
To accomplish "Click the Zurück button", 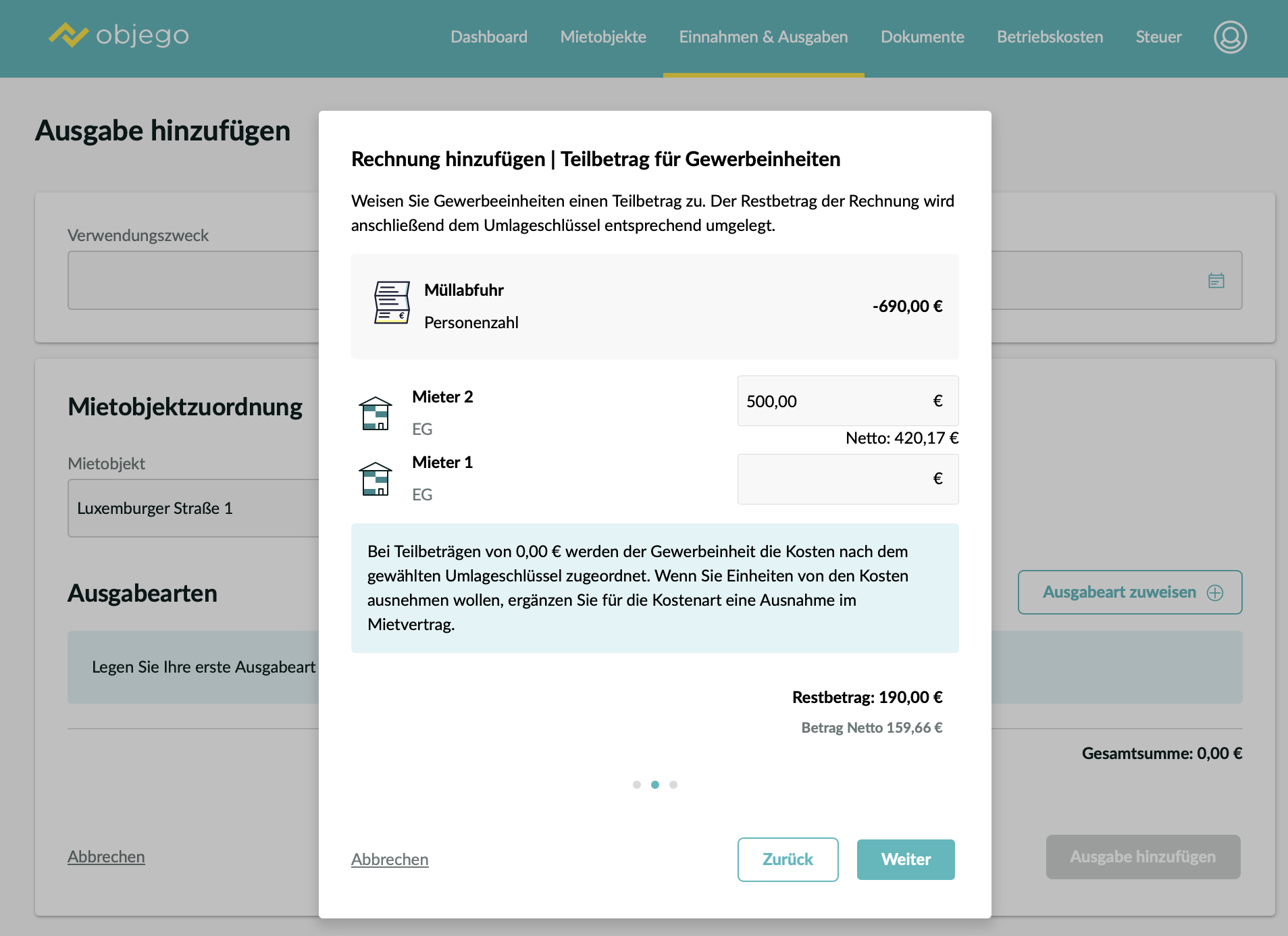I will tap(788, 860).
